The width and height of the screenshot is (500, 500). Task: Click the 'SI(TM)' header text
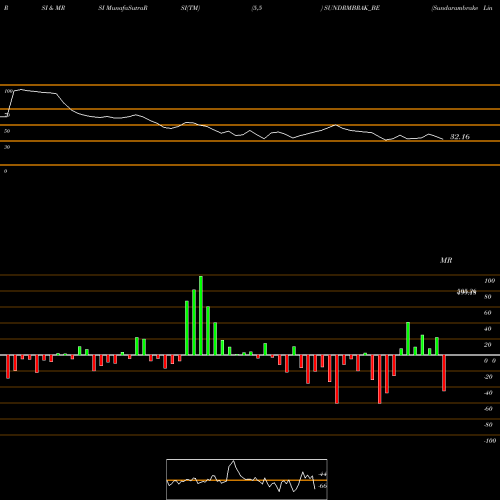point(190,8)
